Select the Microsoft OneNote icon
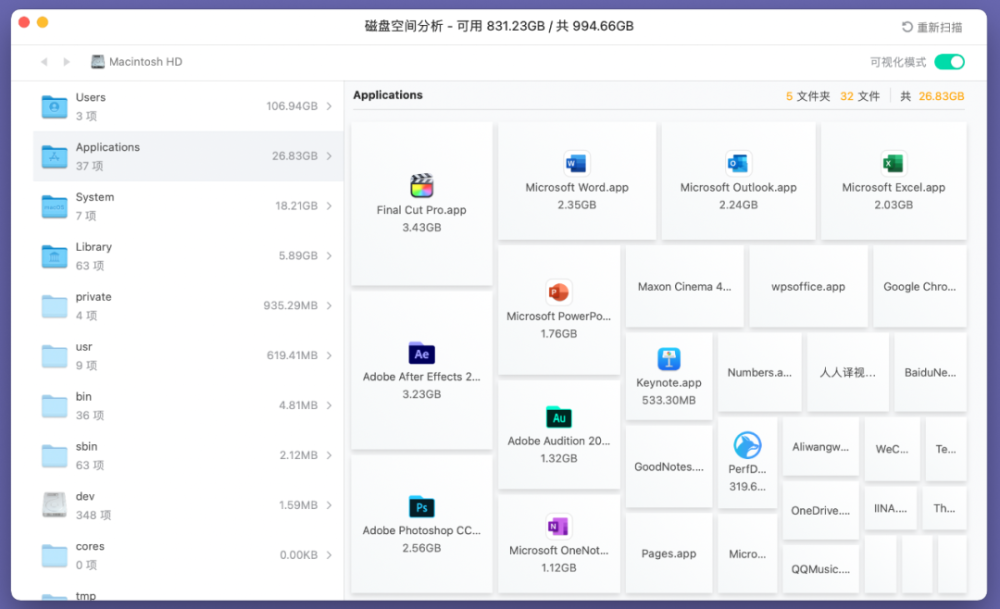Screen dimensions: 1000x609 (x=558, y=527)
